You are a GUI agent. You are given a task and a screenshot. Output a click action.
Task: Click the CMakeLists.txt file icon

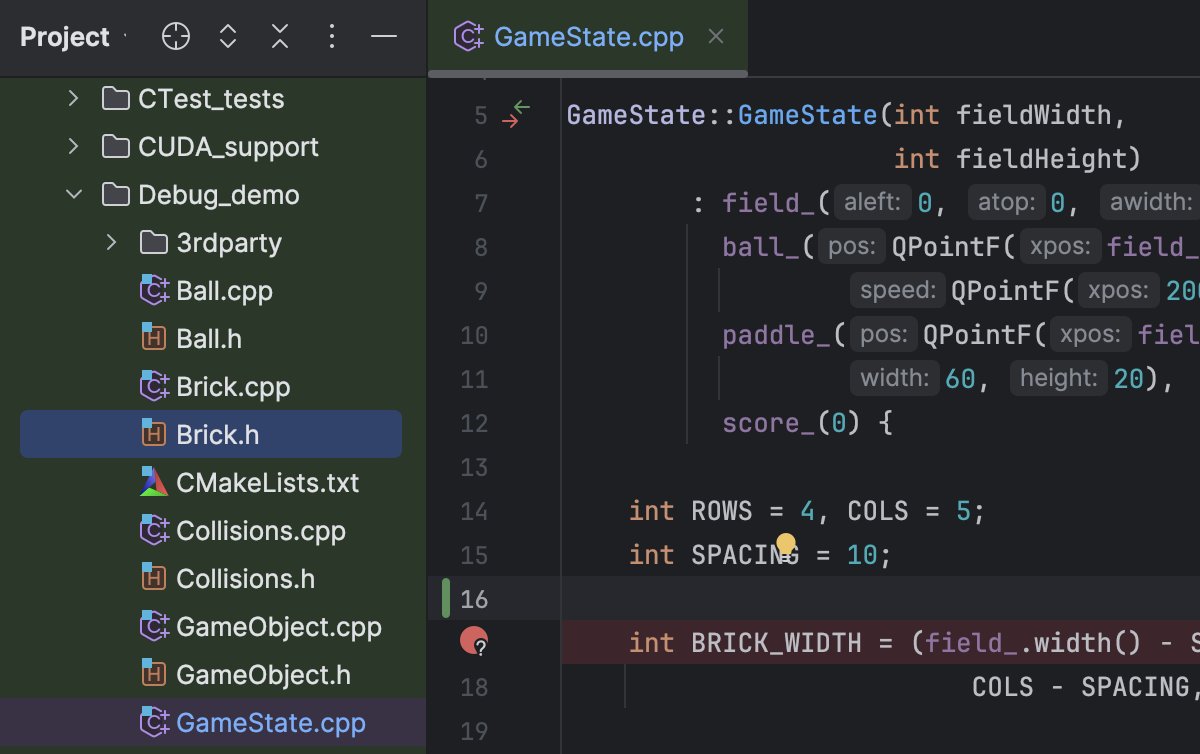click(154, 483)
